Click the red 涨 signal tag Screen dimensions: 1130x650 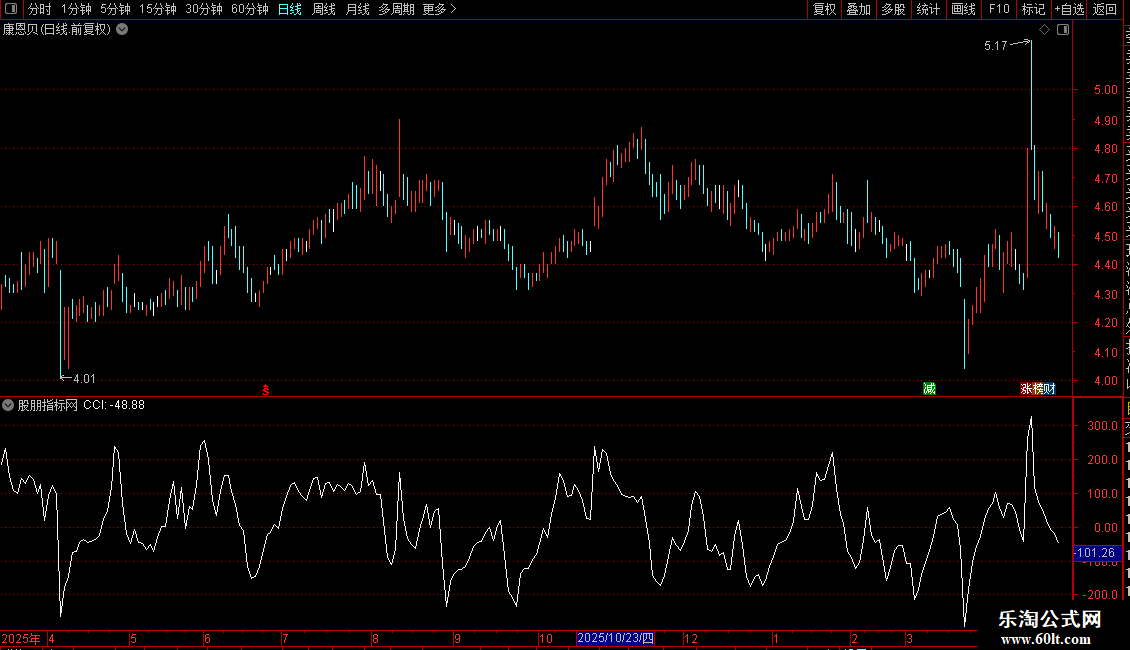(x=1026, y=389)
